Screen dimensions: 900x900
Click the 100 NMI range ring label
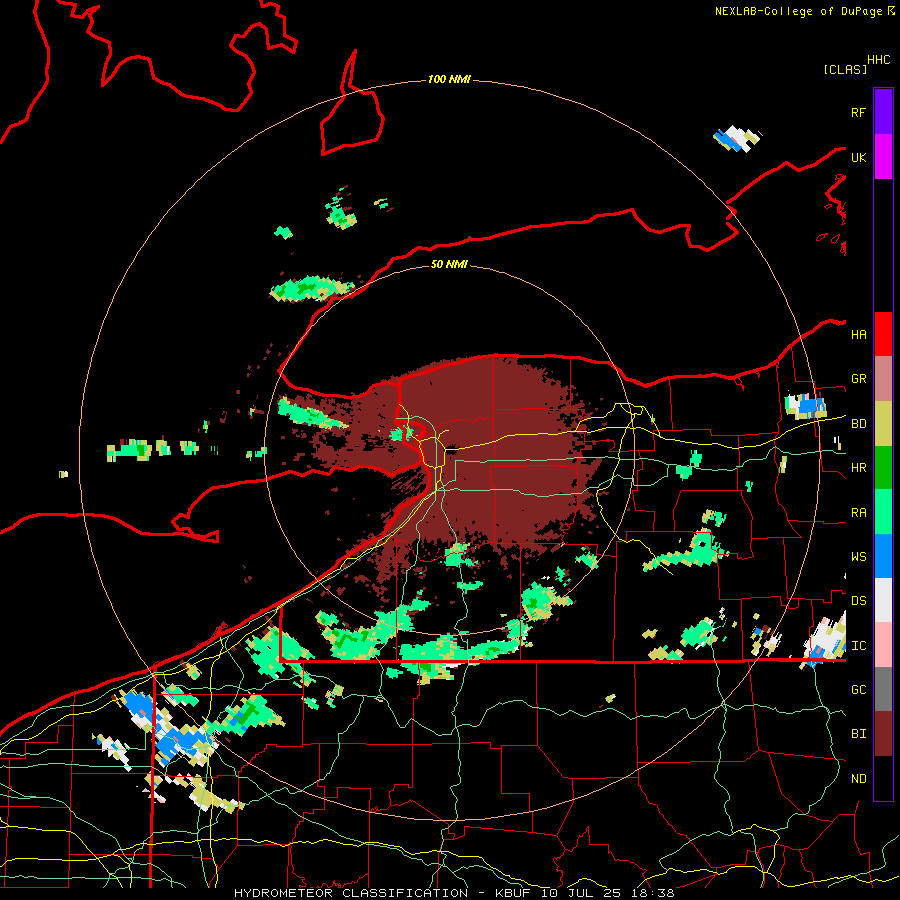click(x=449, y=79)
